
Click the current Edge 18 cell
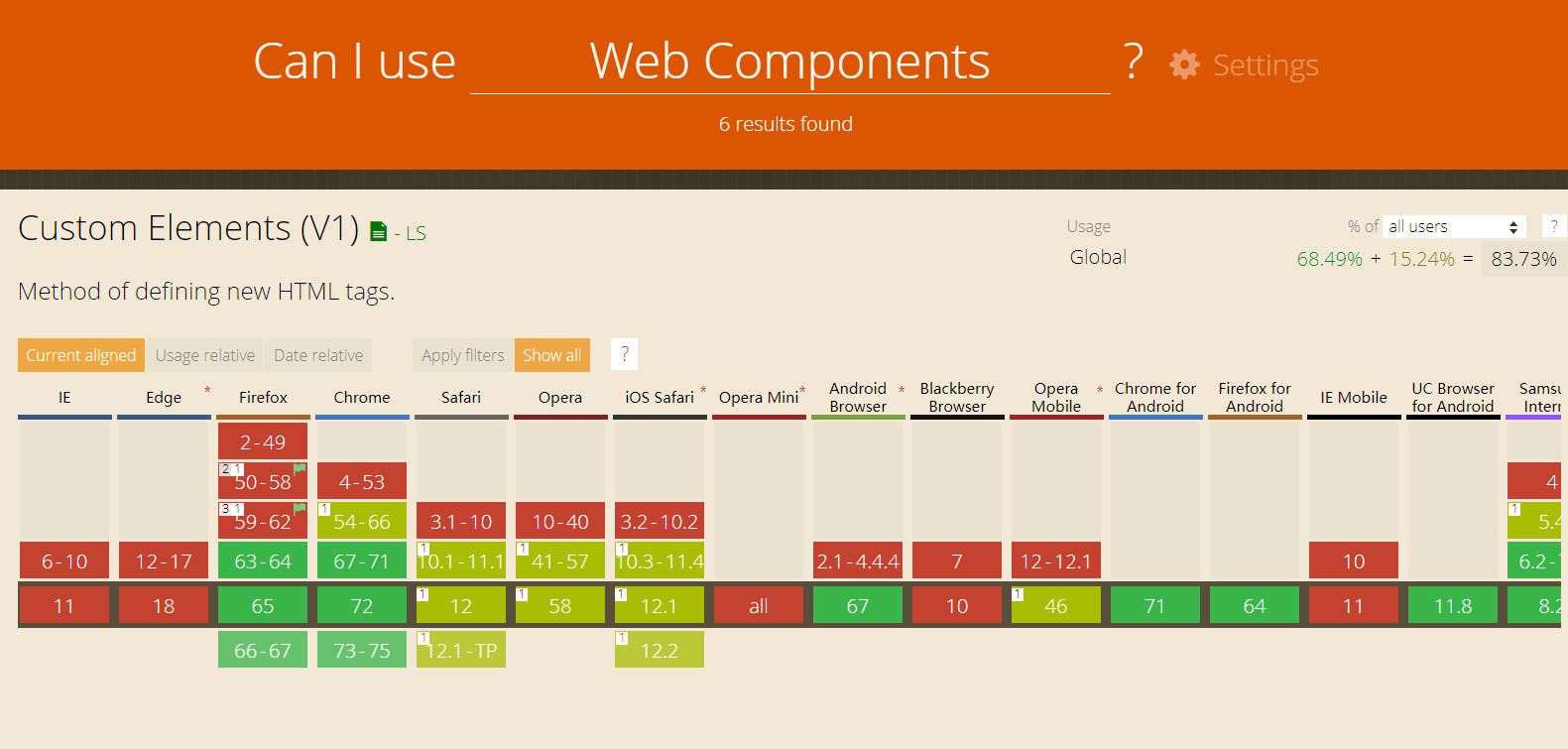[164, 605]
